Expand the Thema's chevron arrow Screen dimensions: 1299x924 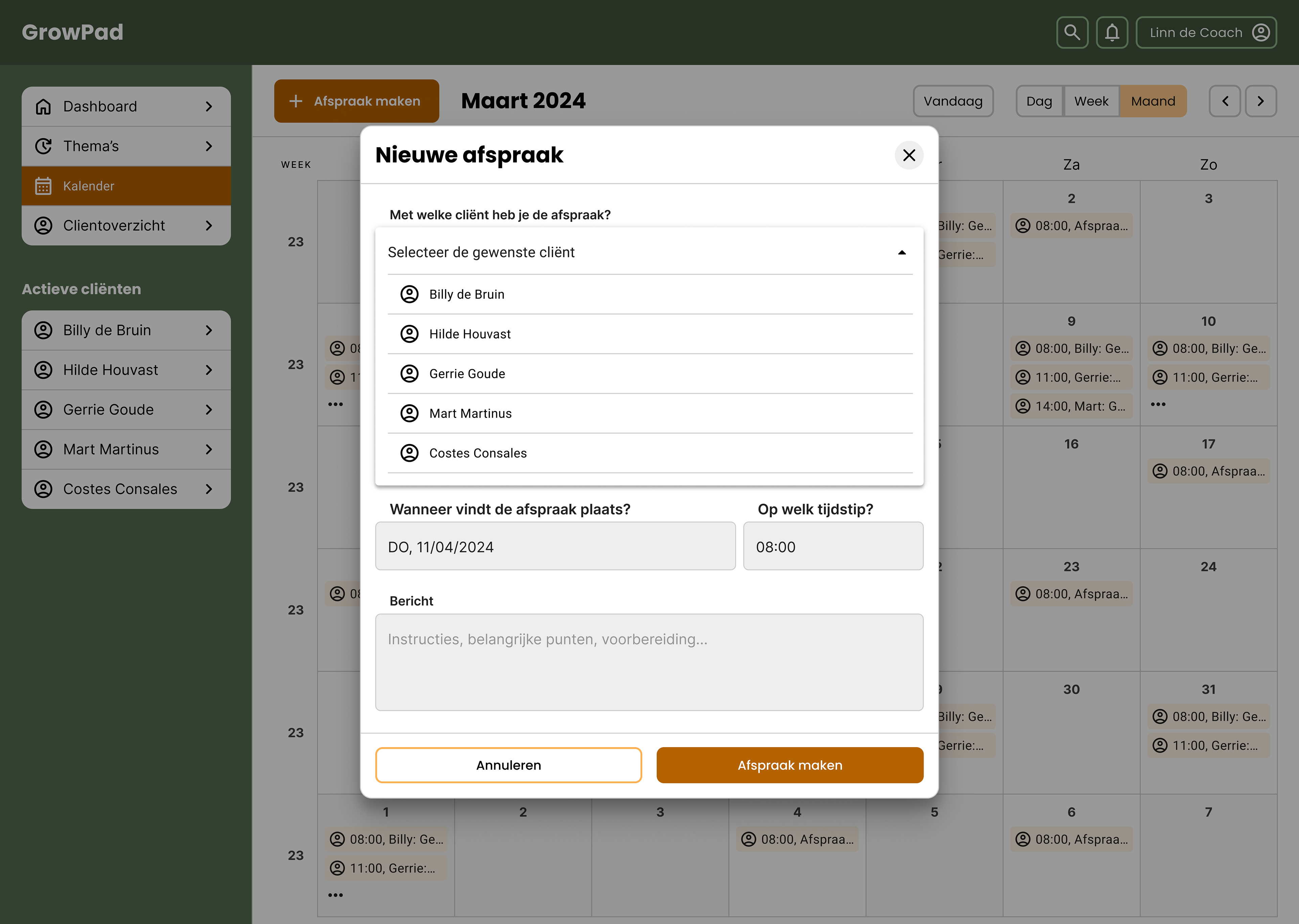[209, 146]
